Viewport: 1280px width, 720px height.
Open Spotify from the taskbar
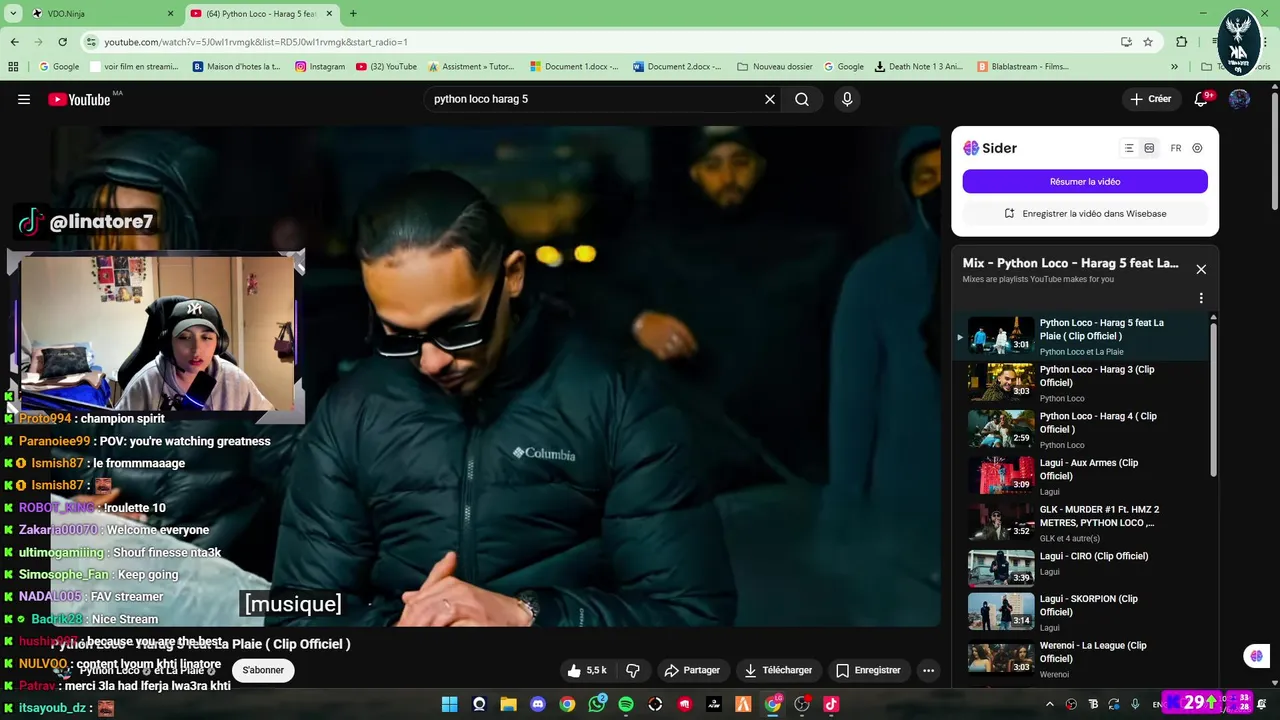(x=626, y=704)
